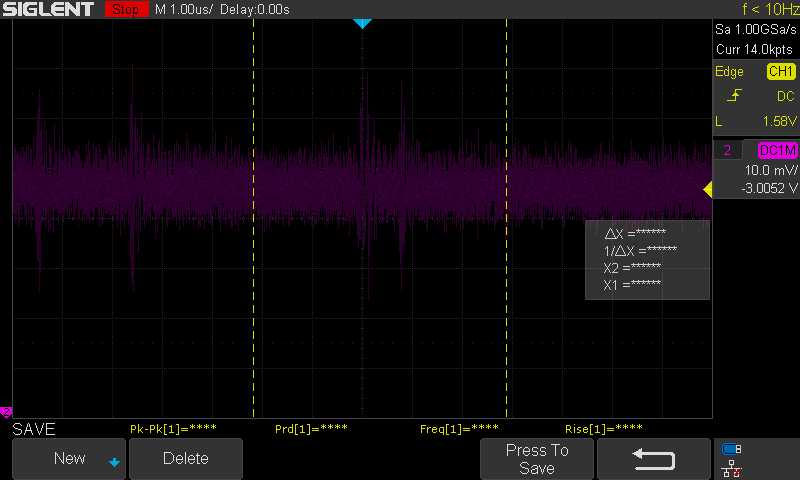Click the blue trigger position marker
This screenshot has width=800, height=480.
click(362, 23)
